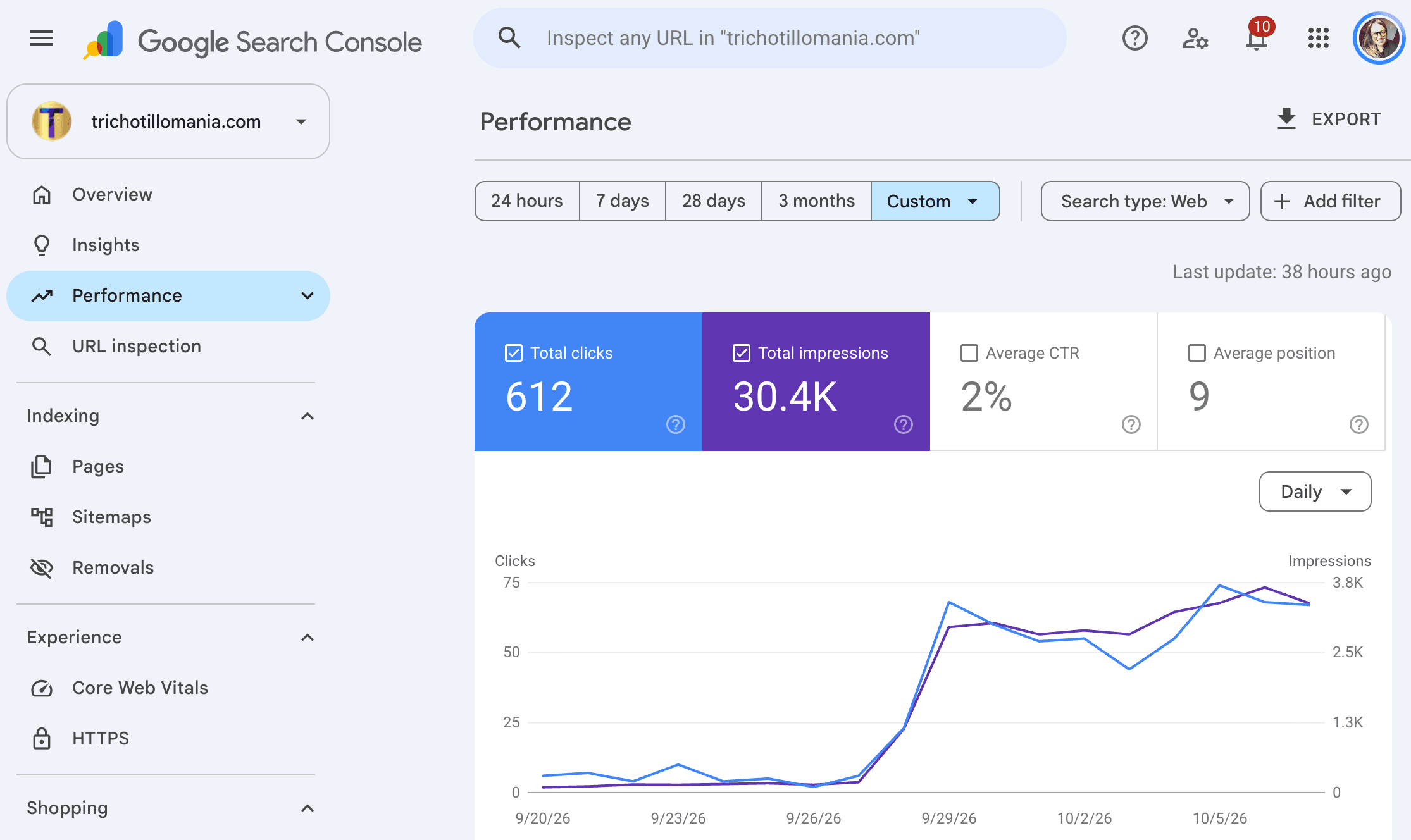Viewport: 1411px width, 840px height.
Task: Click the Inspect any URL search field
Action: [769, 38]
